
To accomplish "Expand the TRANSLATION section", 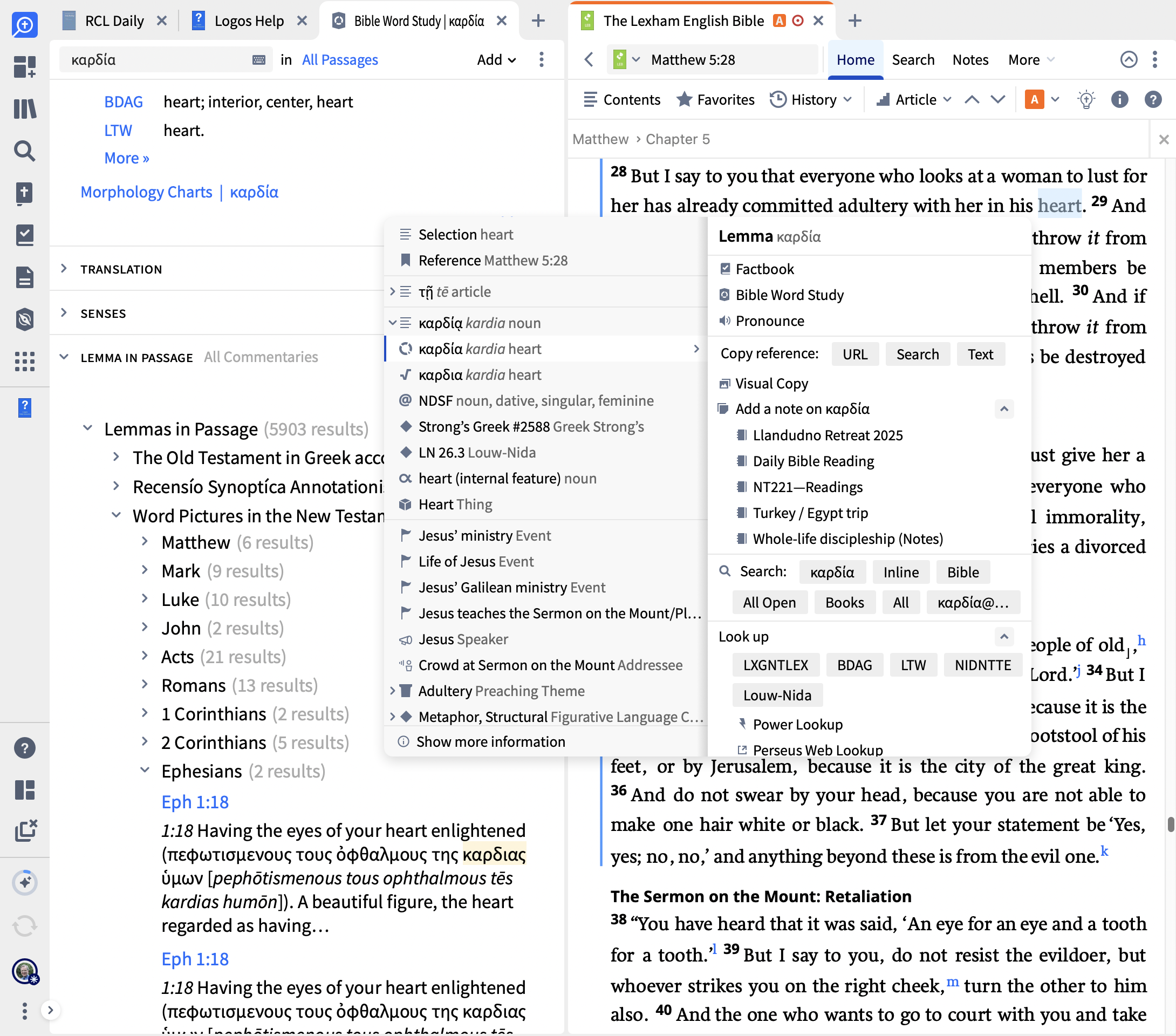I will coord(64,269).
